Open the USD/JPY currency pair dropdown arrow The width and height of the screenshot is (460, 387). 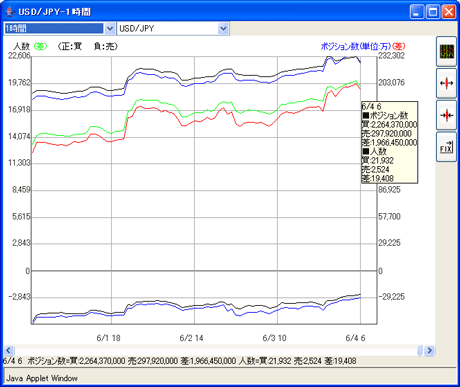pos(223,29)
